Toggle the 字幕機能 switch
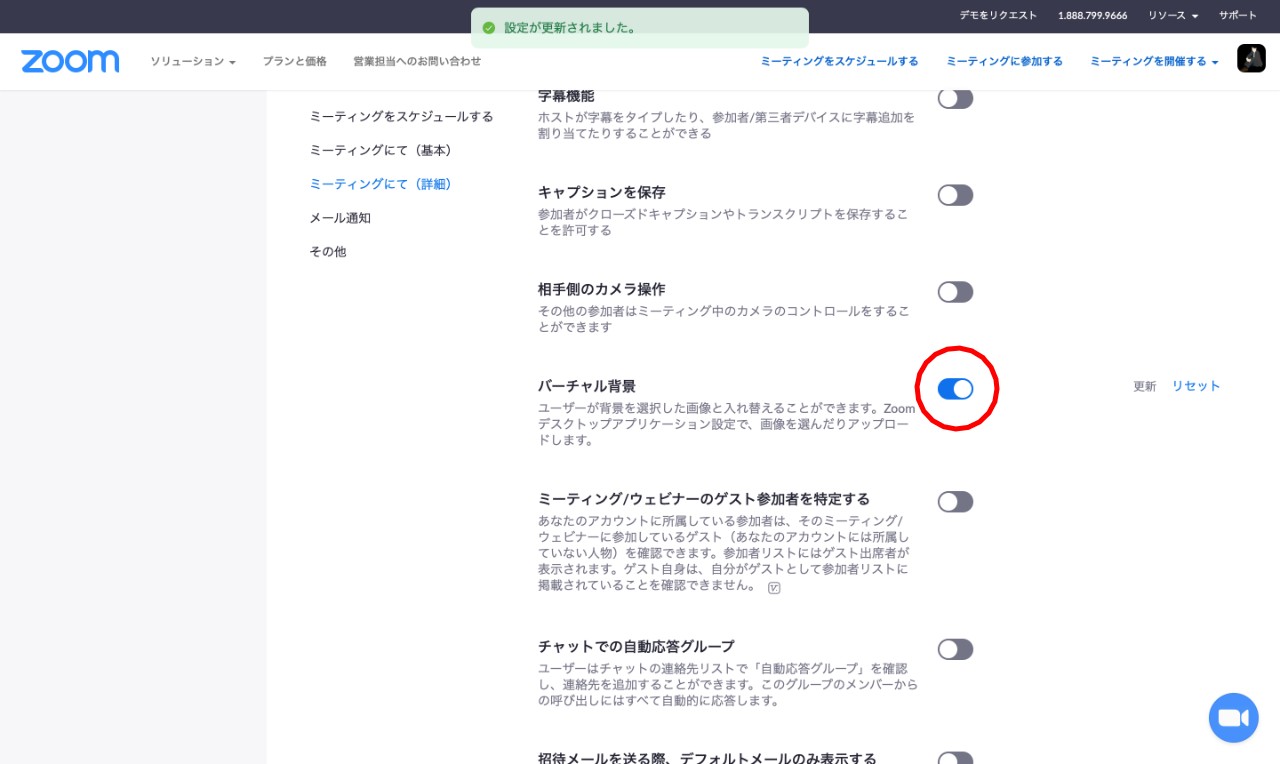The height and width of the screenshot is (764, 1280). click(955, 99)
